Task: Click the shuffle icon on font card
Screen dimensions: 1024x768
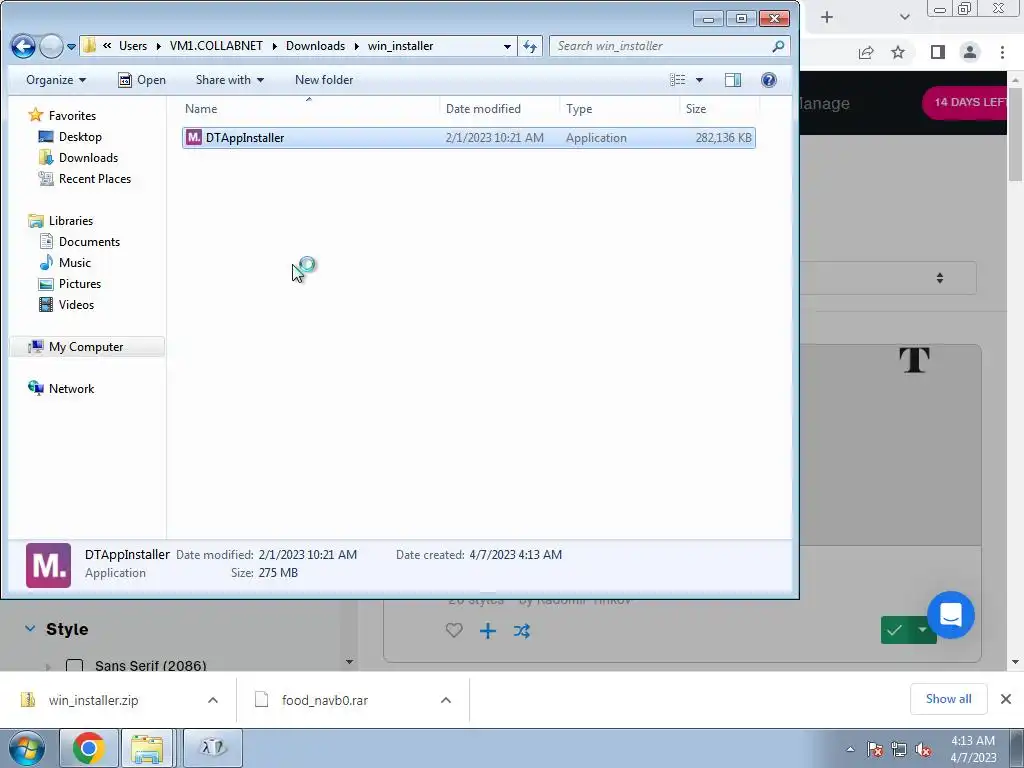Action: (x=522, y=631)
